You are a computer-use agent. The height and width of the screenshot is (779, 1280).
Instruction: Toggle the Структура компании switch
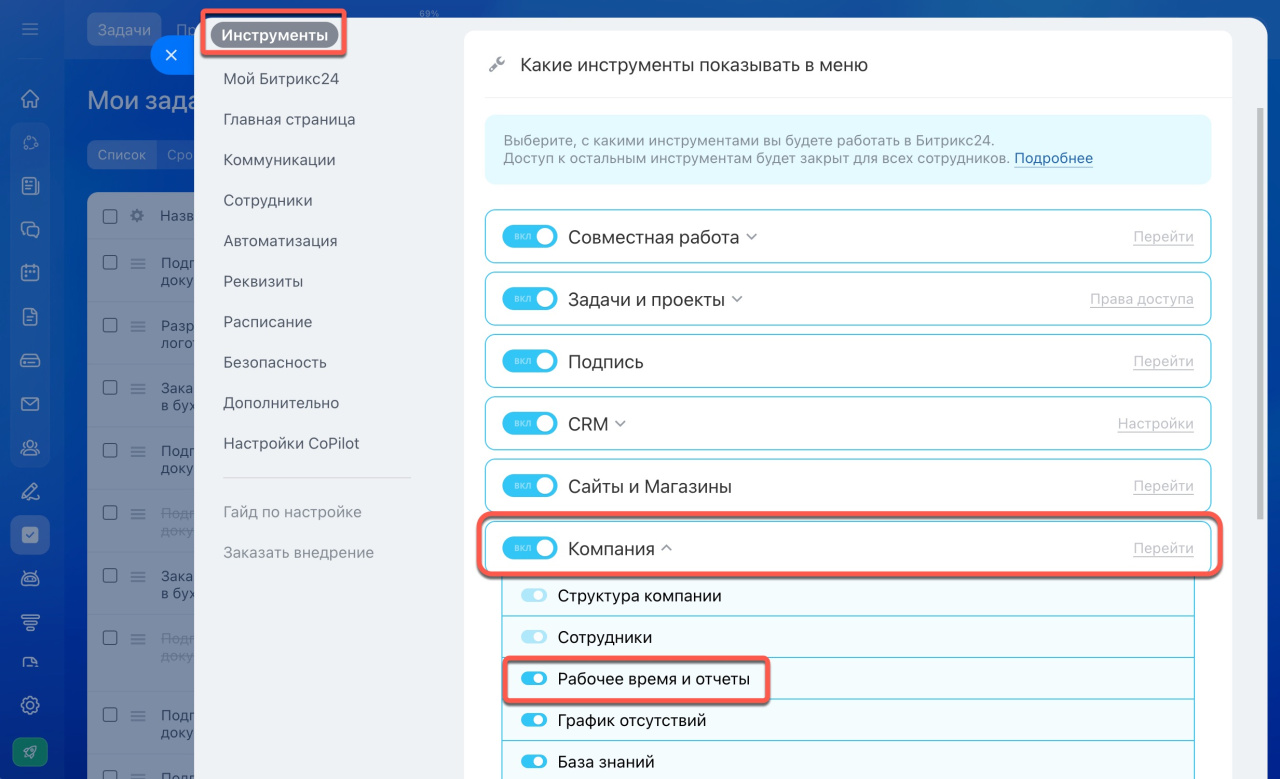pyautogui.click(x=534, y=596)
